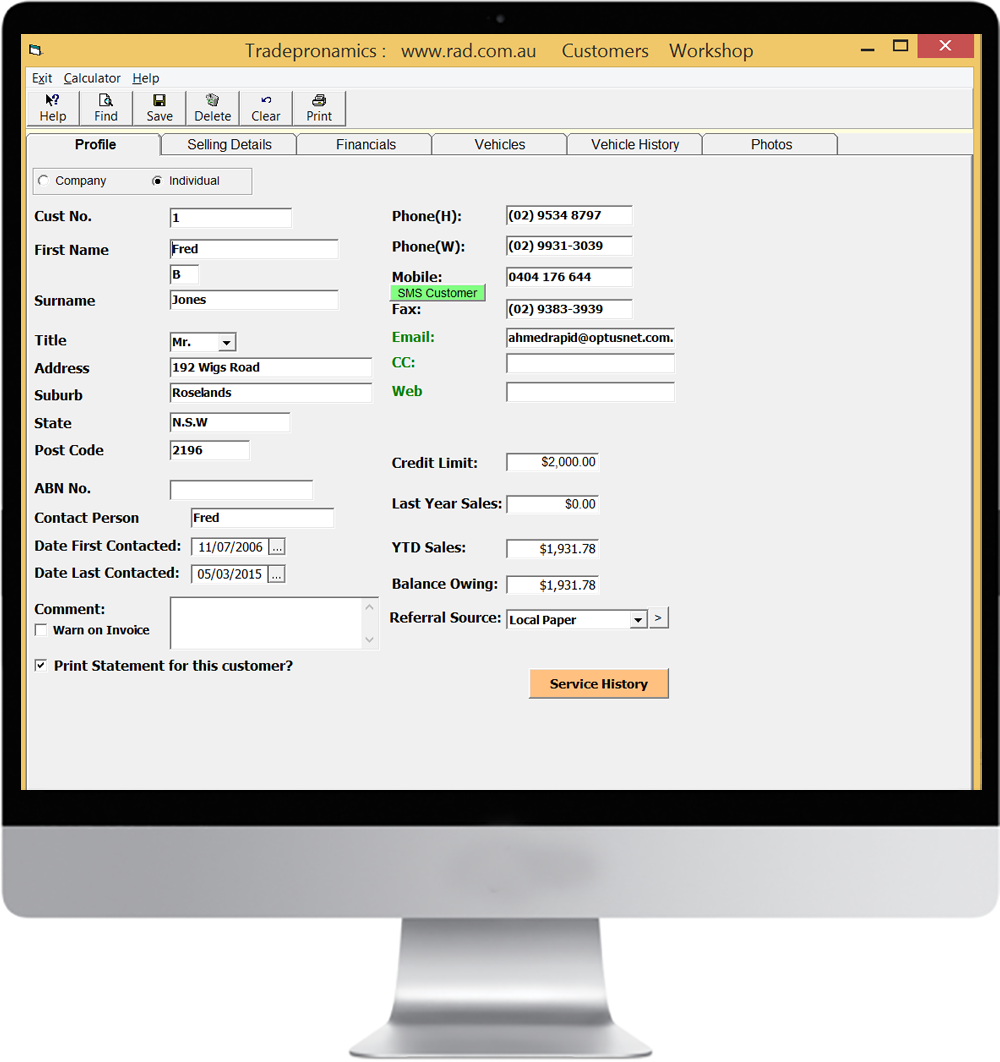Open the Exit menu
This screenshot has width=1000, height=1062.
[x=42, y=78]
